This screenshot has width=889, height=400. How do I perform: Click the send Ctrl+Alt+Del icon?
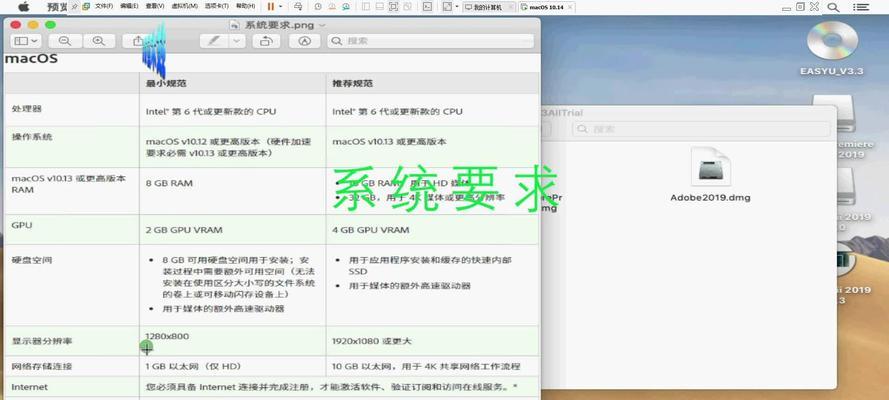[x=298, y=6]
